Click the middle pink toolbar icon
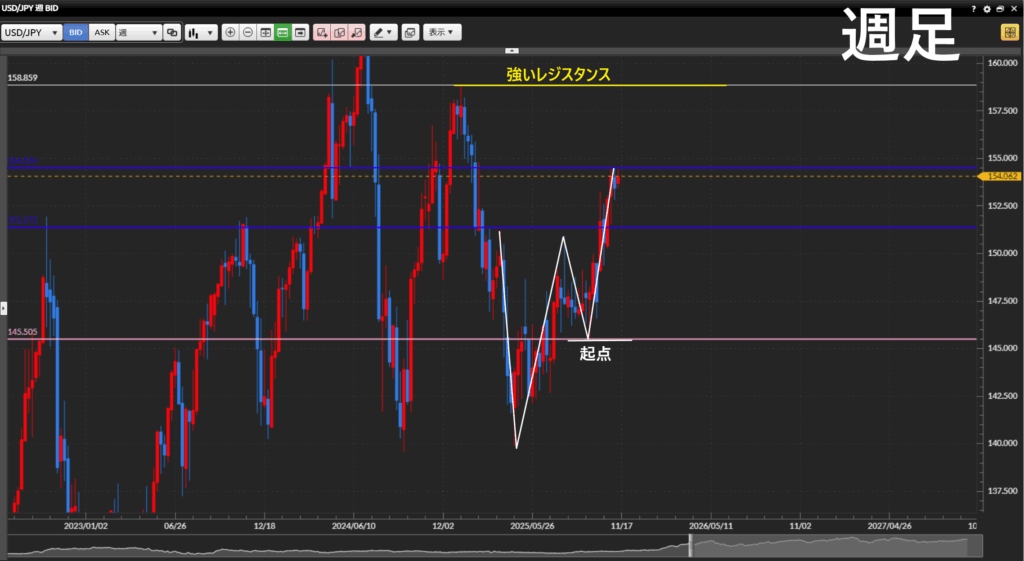1024x561 pixels. [339, 32]
